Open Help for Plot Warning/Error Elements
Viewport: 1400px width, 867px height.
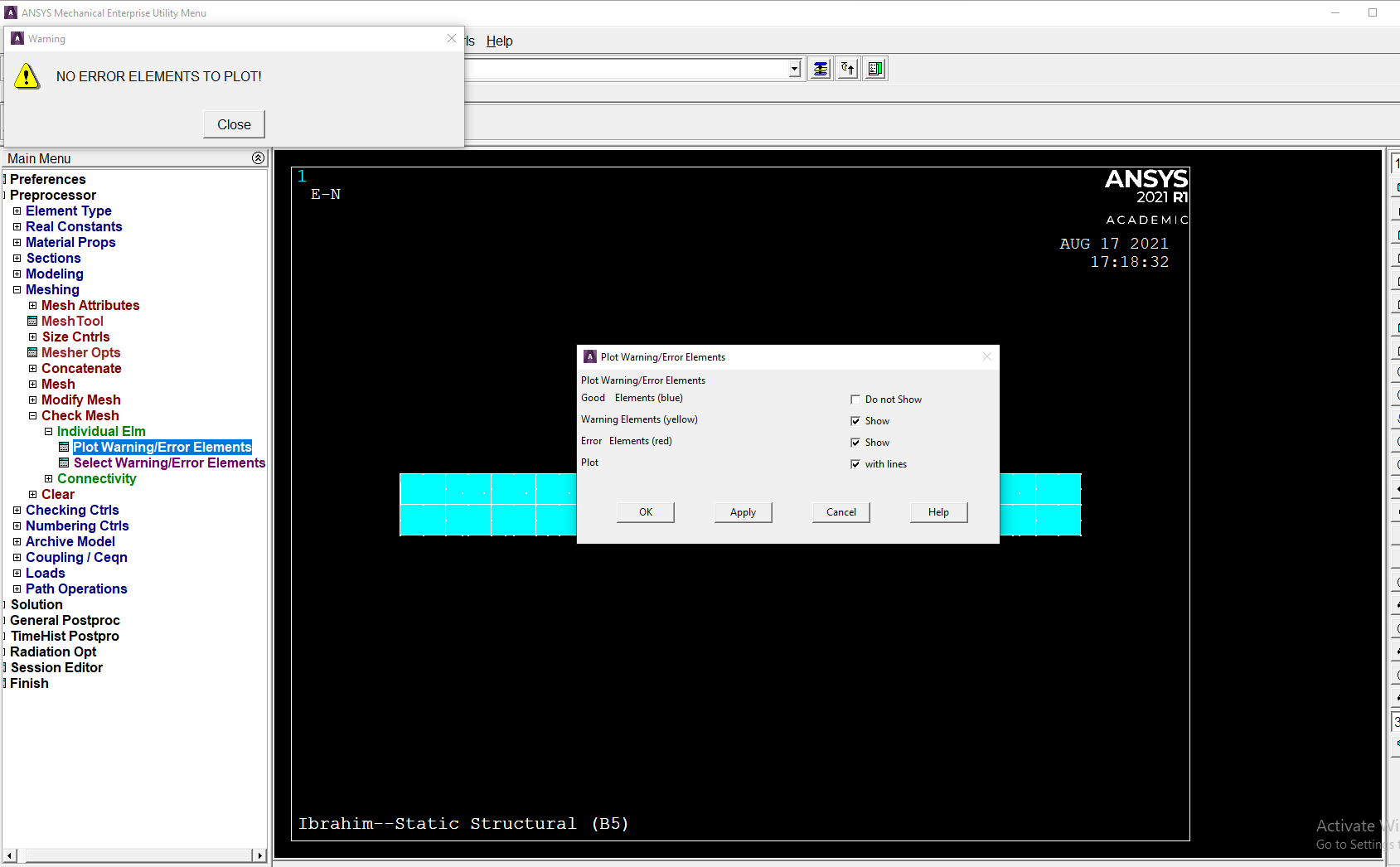coord(939,512)
